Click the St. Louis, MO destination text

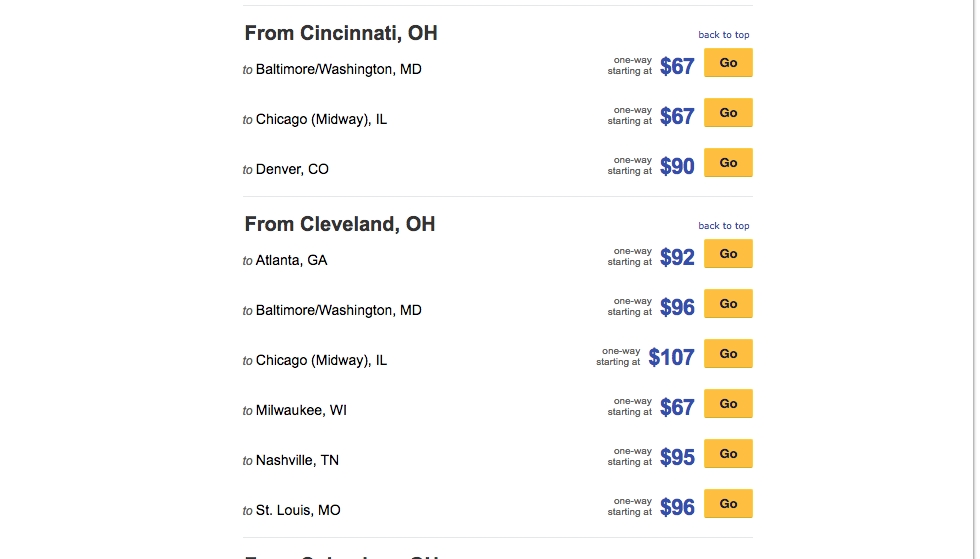(x=298, y=510)
